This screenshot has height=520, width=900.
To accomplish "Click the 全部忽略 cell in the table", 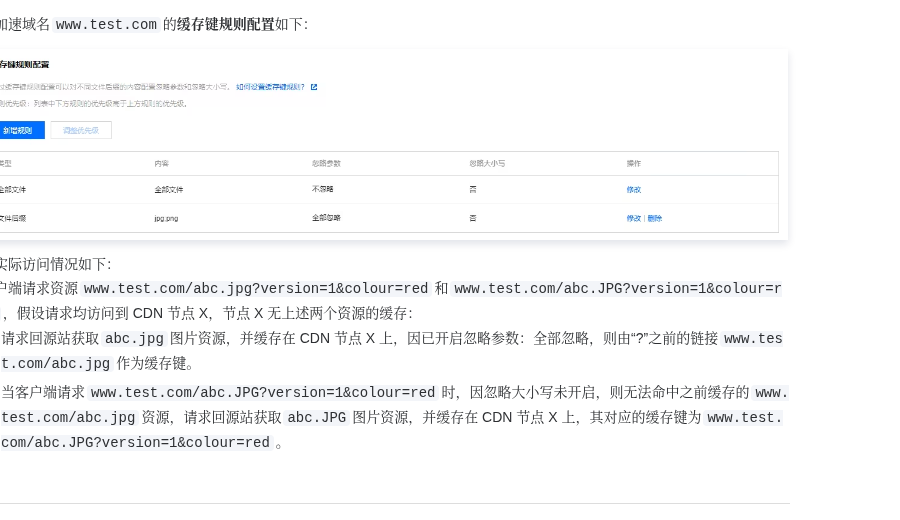I will point(326,218).
